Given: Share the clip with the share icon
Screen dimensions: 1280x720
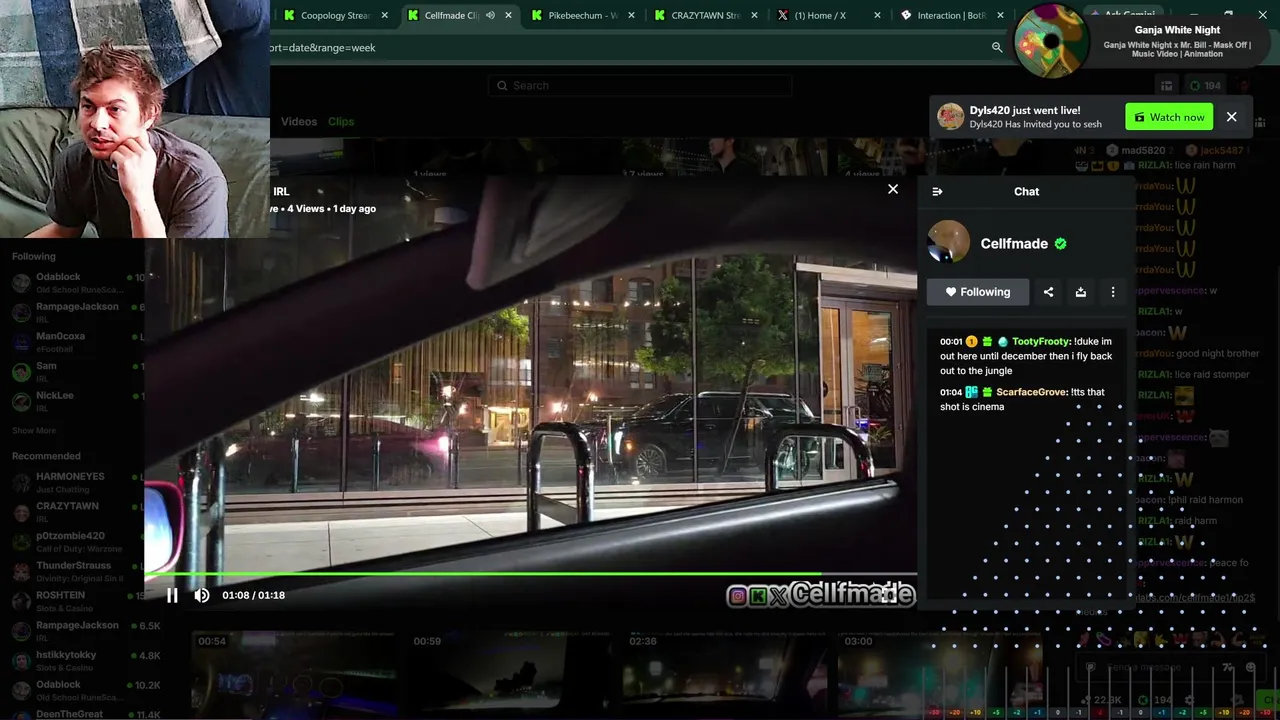Looking at the screenshot, I should click(x=1048, y=292).
